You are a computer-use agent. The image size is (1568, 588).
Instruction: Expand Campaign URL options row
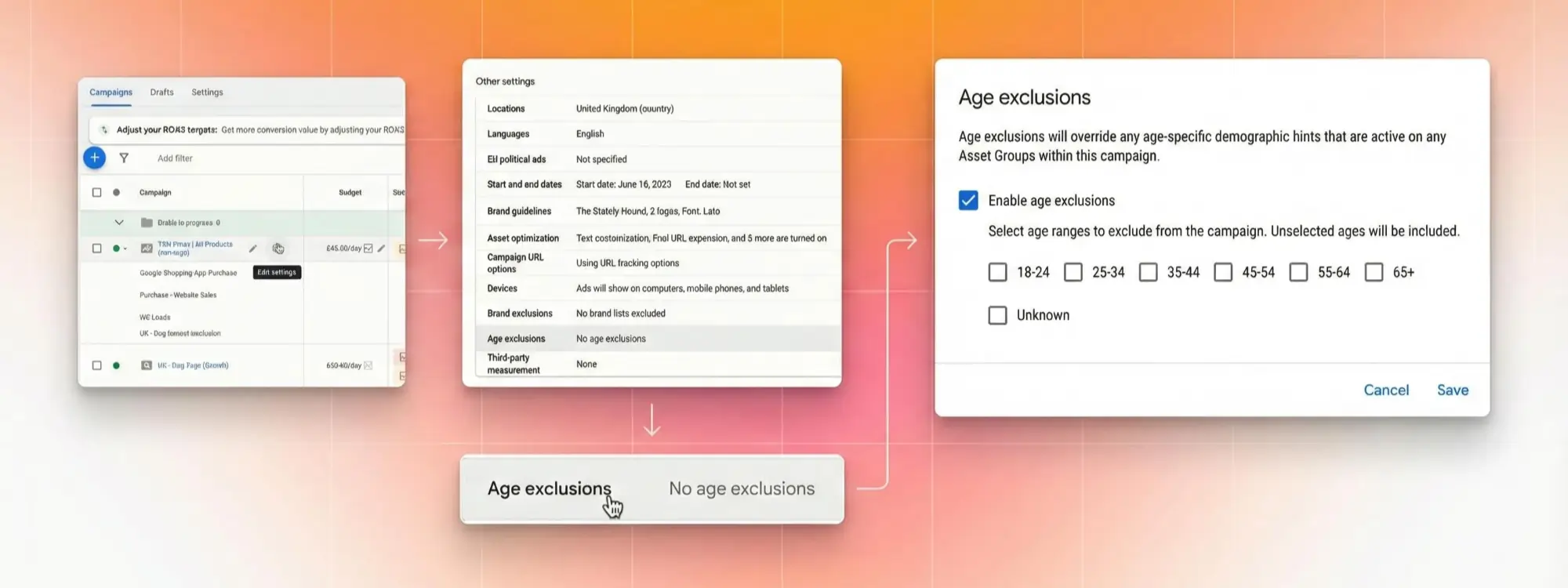[657, 263]
